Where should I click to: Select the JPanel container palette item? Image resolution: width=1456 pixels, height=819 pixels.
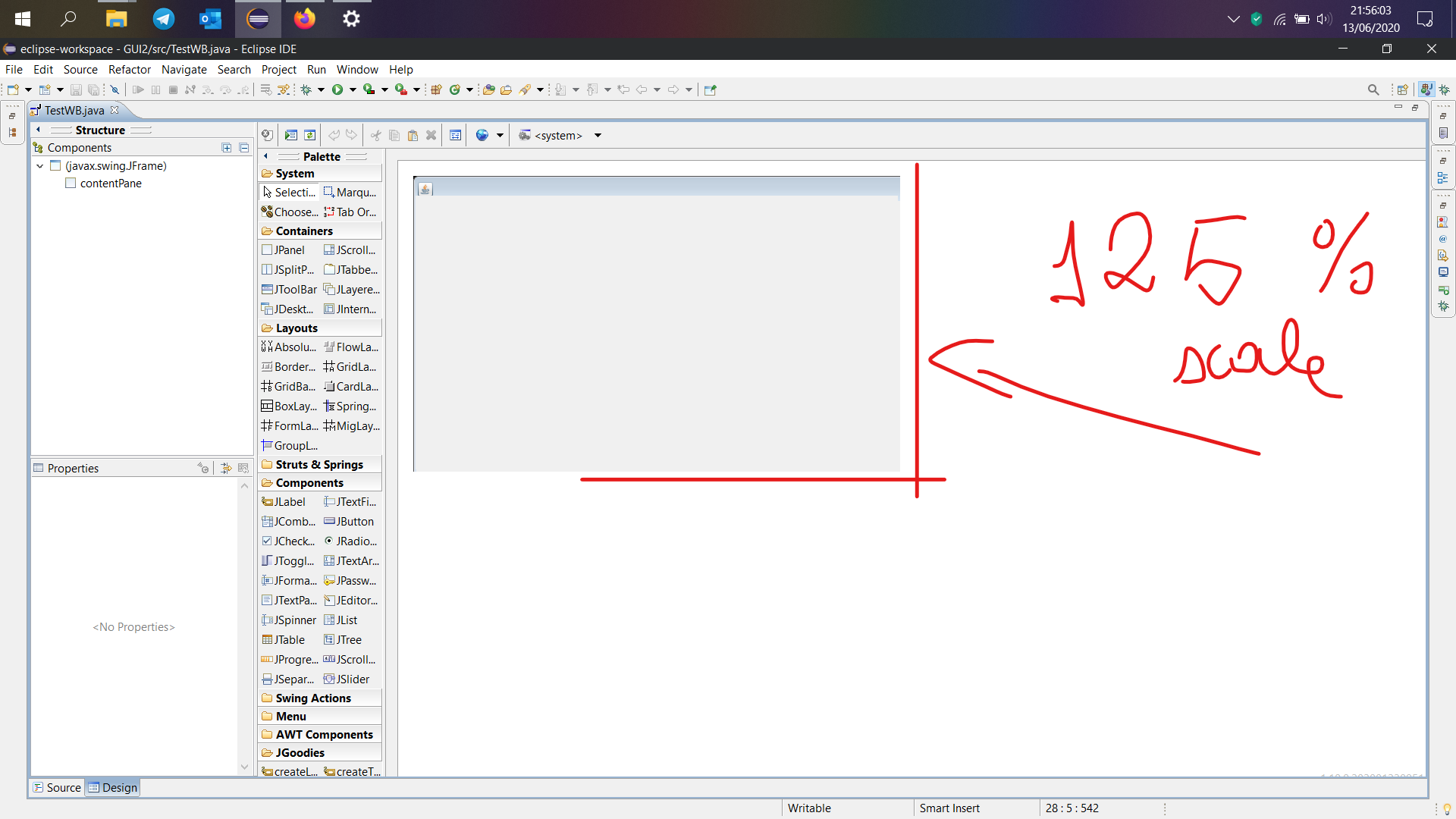point(283,250)
